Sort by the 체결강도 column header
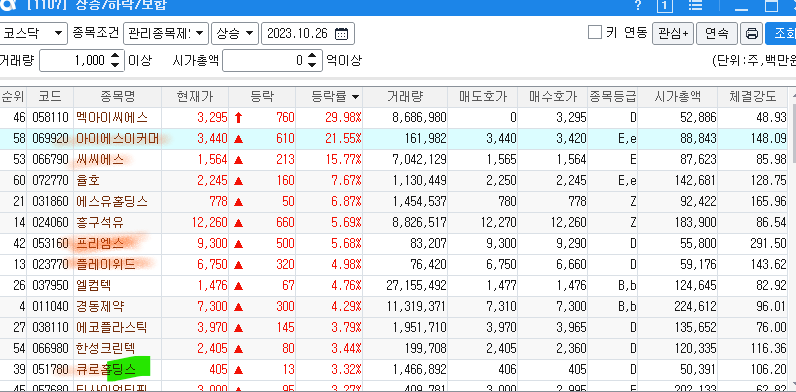 click(752, 96)
